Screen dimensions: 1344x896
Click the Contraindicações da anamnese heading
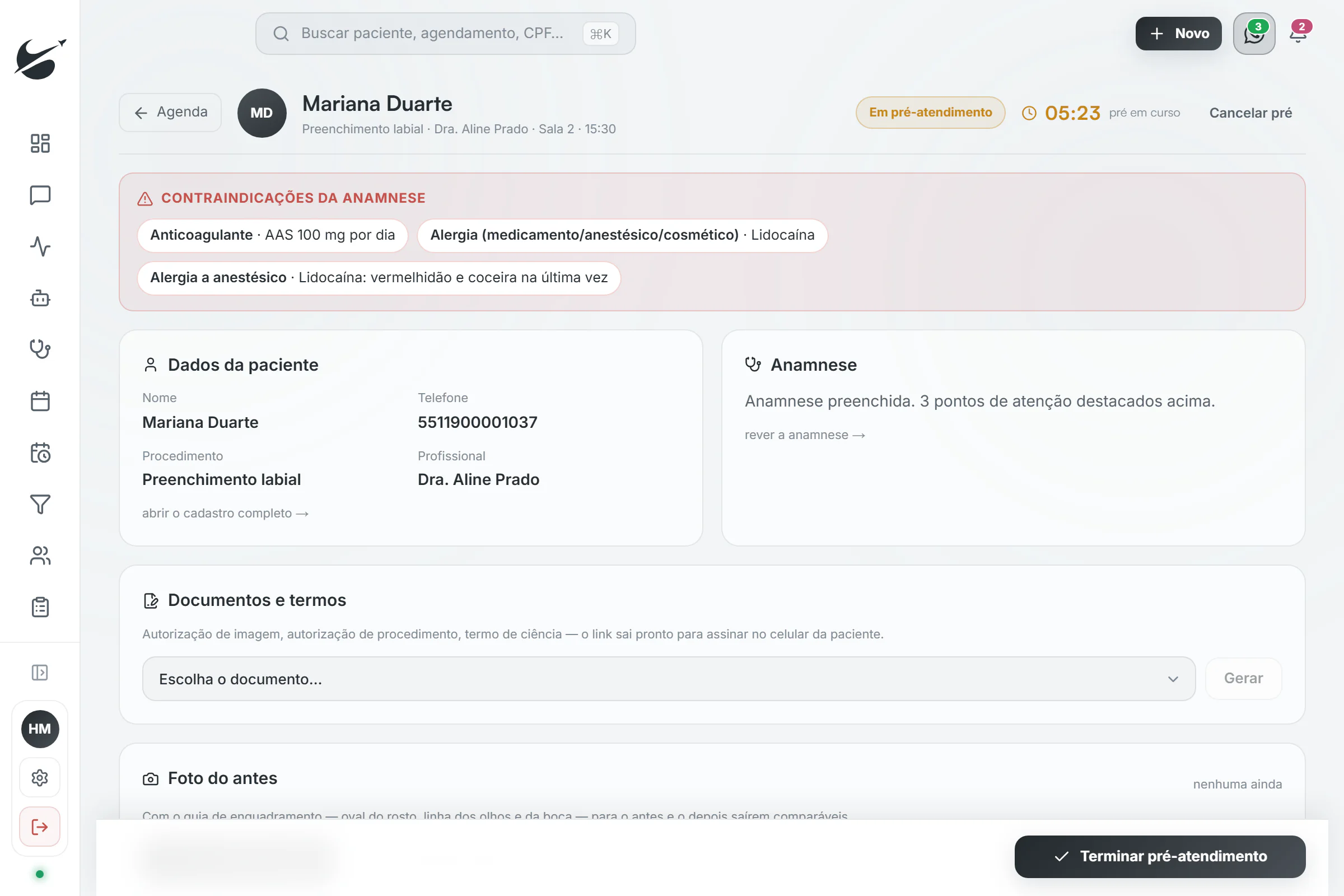click(292, 198)
